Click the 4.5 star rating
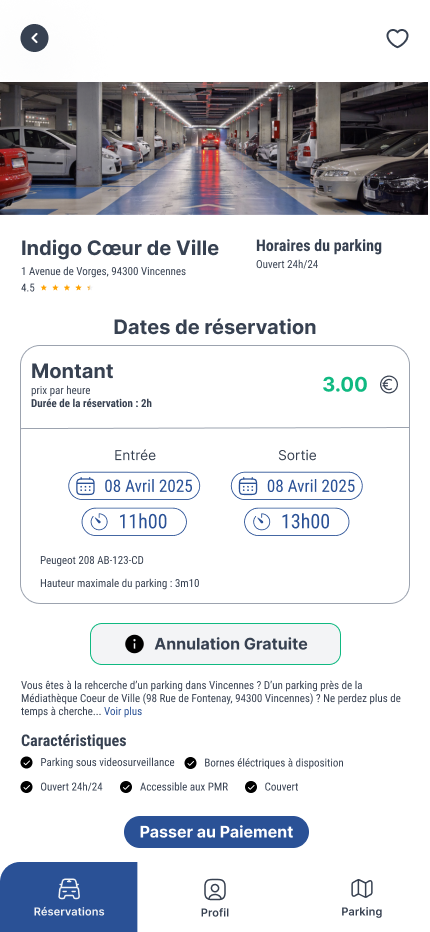Image resolution: width=430 pixels, height=932 pixels. [57, 288]
